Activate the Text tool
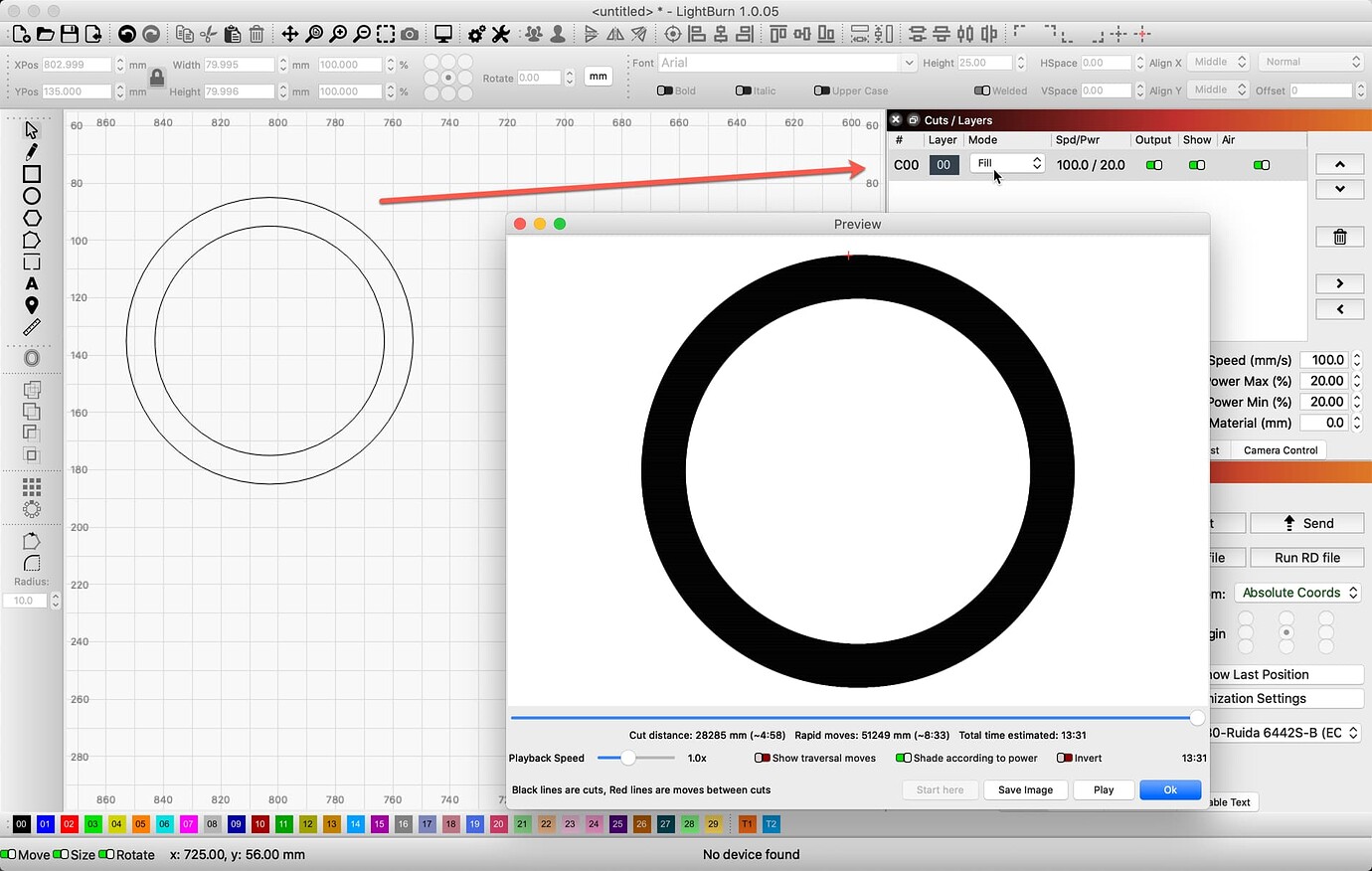 [31, 283]
